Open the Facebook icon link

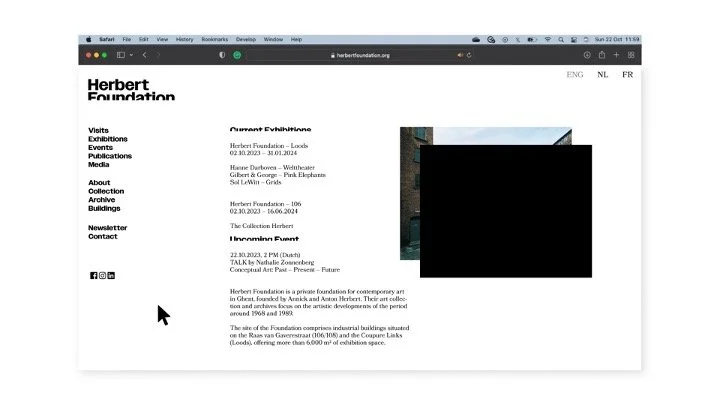click(x=94, y=276)
